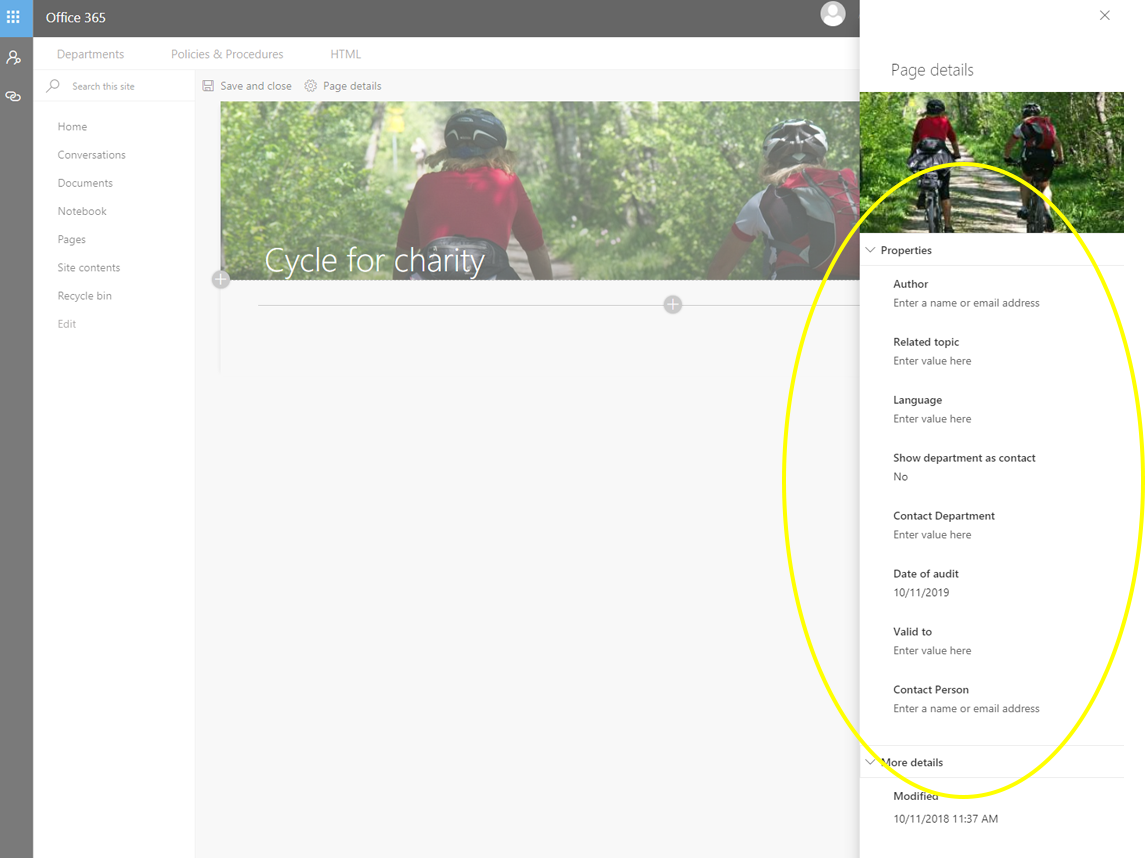This screenshot has width=1146, height=858.
Task: Open Site contents in site navigation
Action: click(88, 267)
